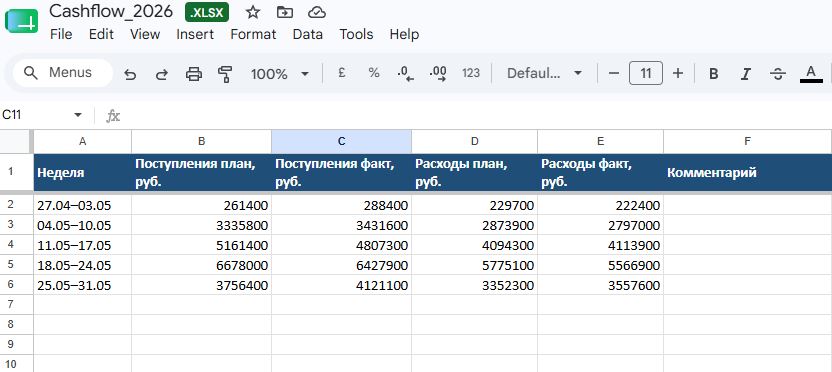
Task: Star the Cashflow_2026 document
Action: (253, 12)
